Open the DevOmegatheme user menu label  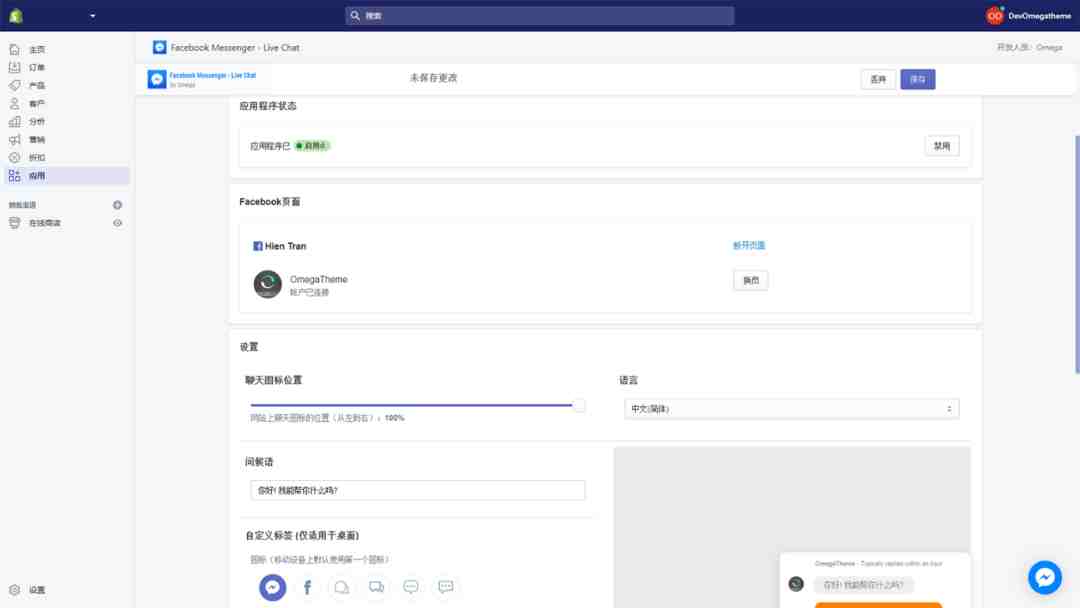1039,16
